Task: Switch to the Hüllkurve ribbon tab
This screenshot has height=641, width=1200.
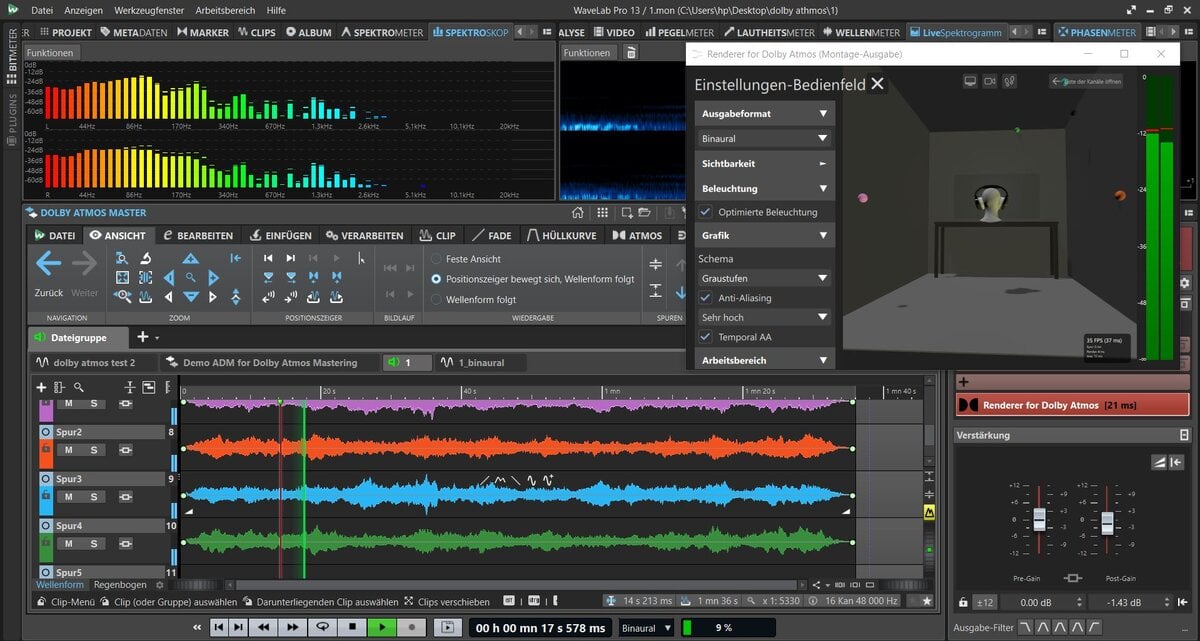Action: click(561, 236)
